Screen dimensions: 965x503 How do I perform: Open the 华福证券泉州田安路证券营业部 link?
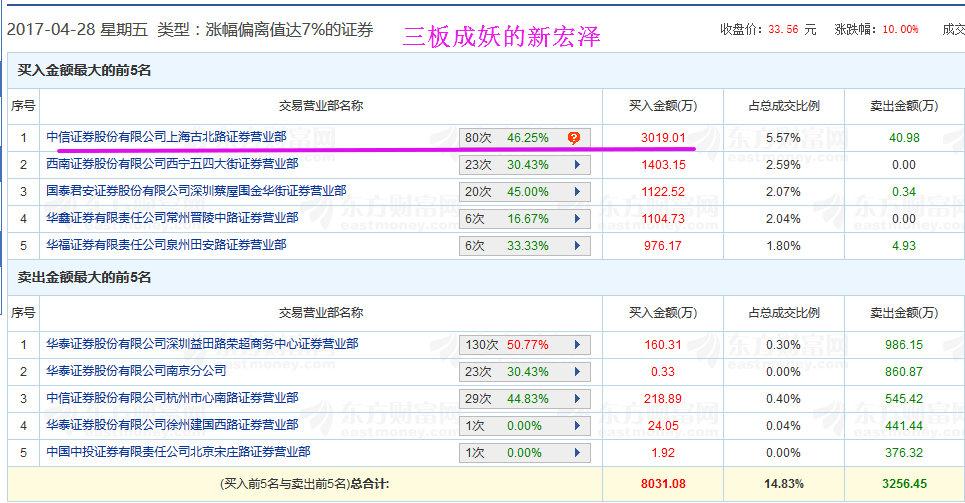pos(166,245)
